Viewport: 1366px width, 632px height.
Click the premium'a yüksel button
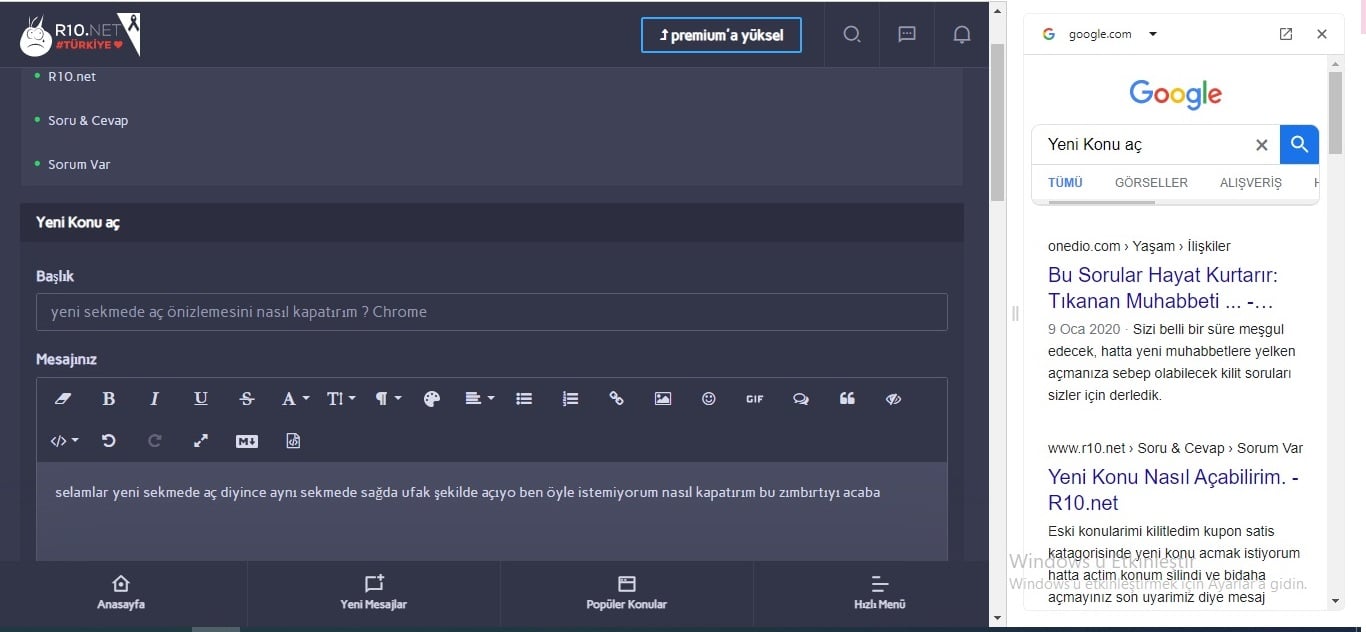coord(721,35)
